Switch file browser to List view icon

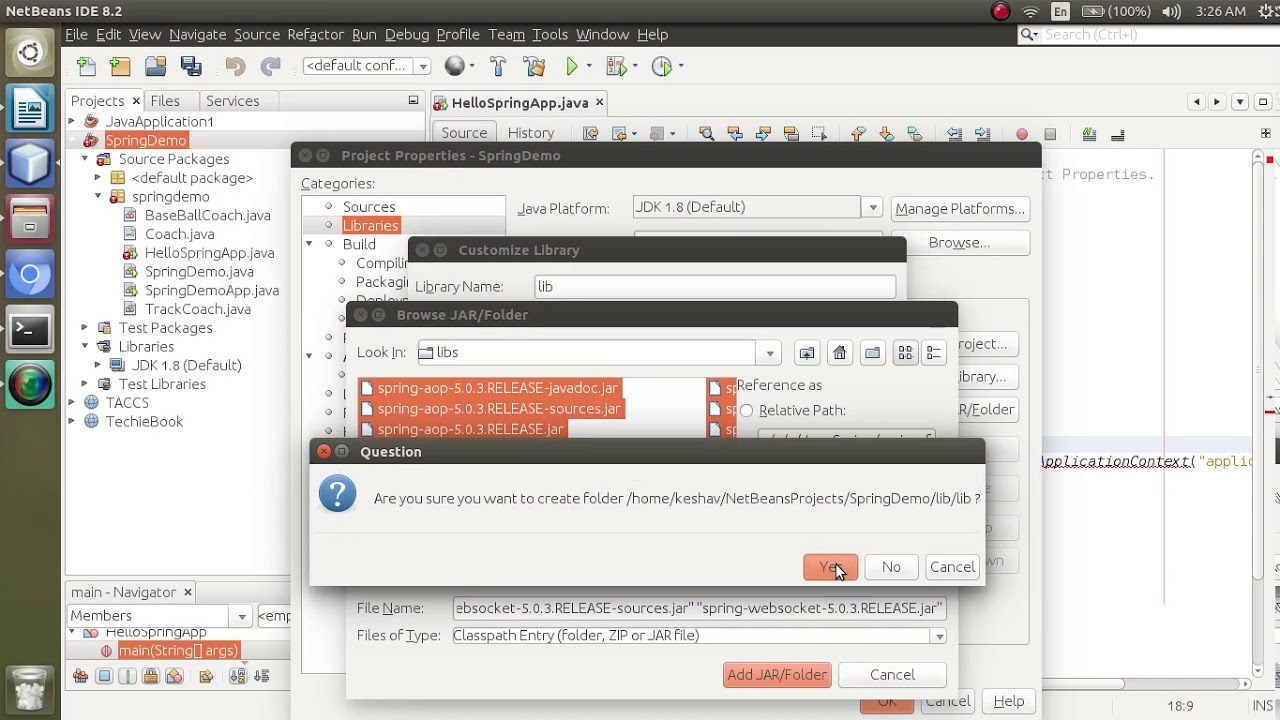point(905,353)
